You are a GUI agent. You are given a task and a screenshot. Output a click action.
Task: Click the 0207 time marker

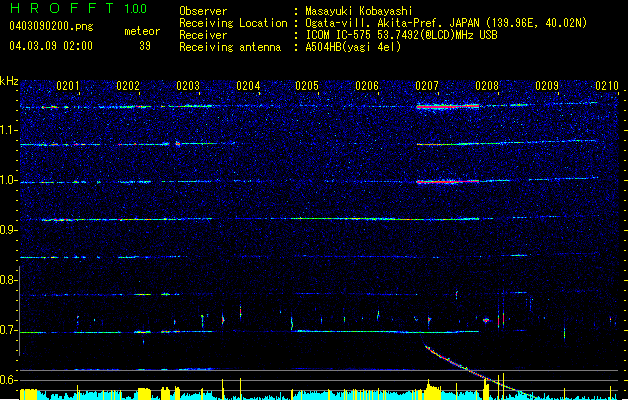click(x=427, y=86)
